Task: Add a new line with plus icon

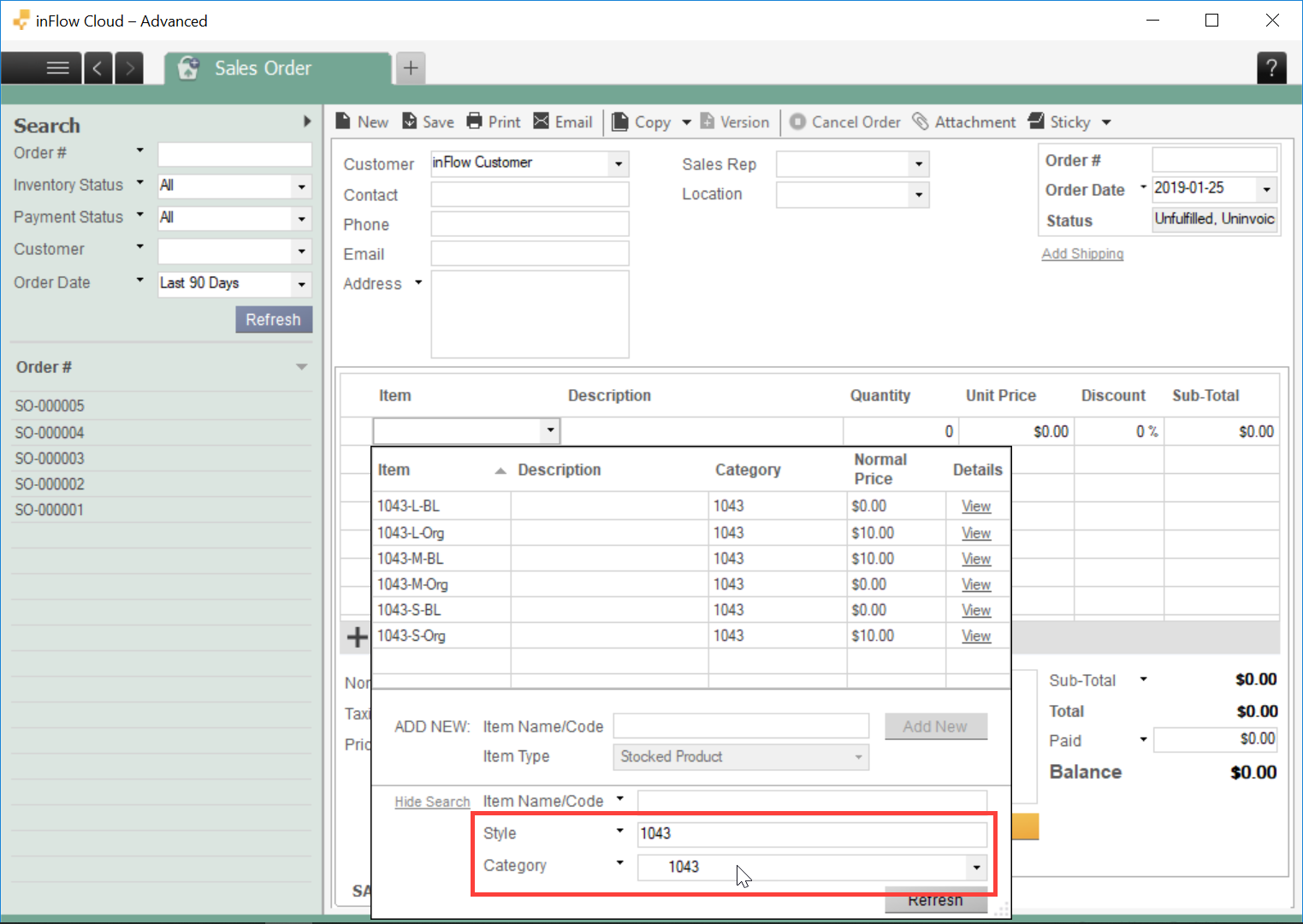Action: [x=357, y=637]
